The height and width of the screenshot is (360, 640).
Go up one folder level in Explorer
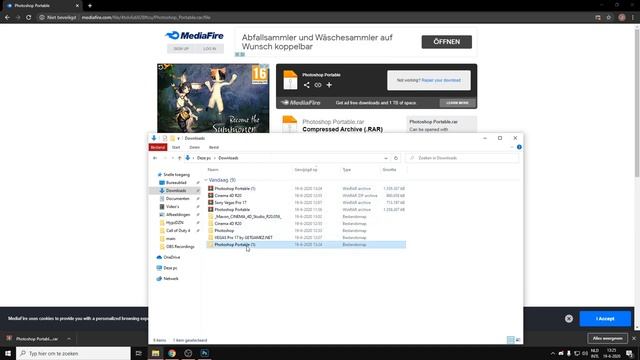(180, 158)
